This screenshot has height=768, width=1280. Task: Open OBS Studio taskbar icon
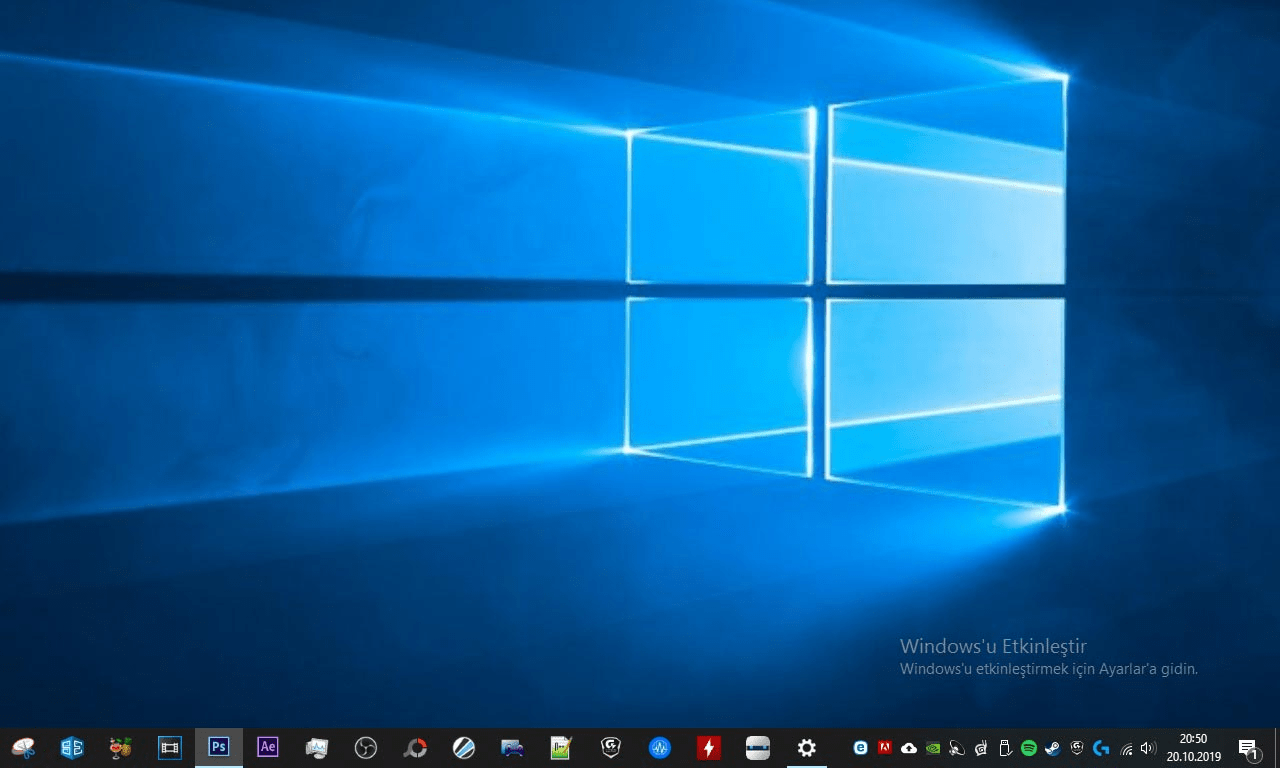pyautogui.click(x=366, y=748)
